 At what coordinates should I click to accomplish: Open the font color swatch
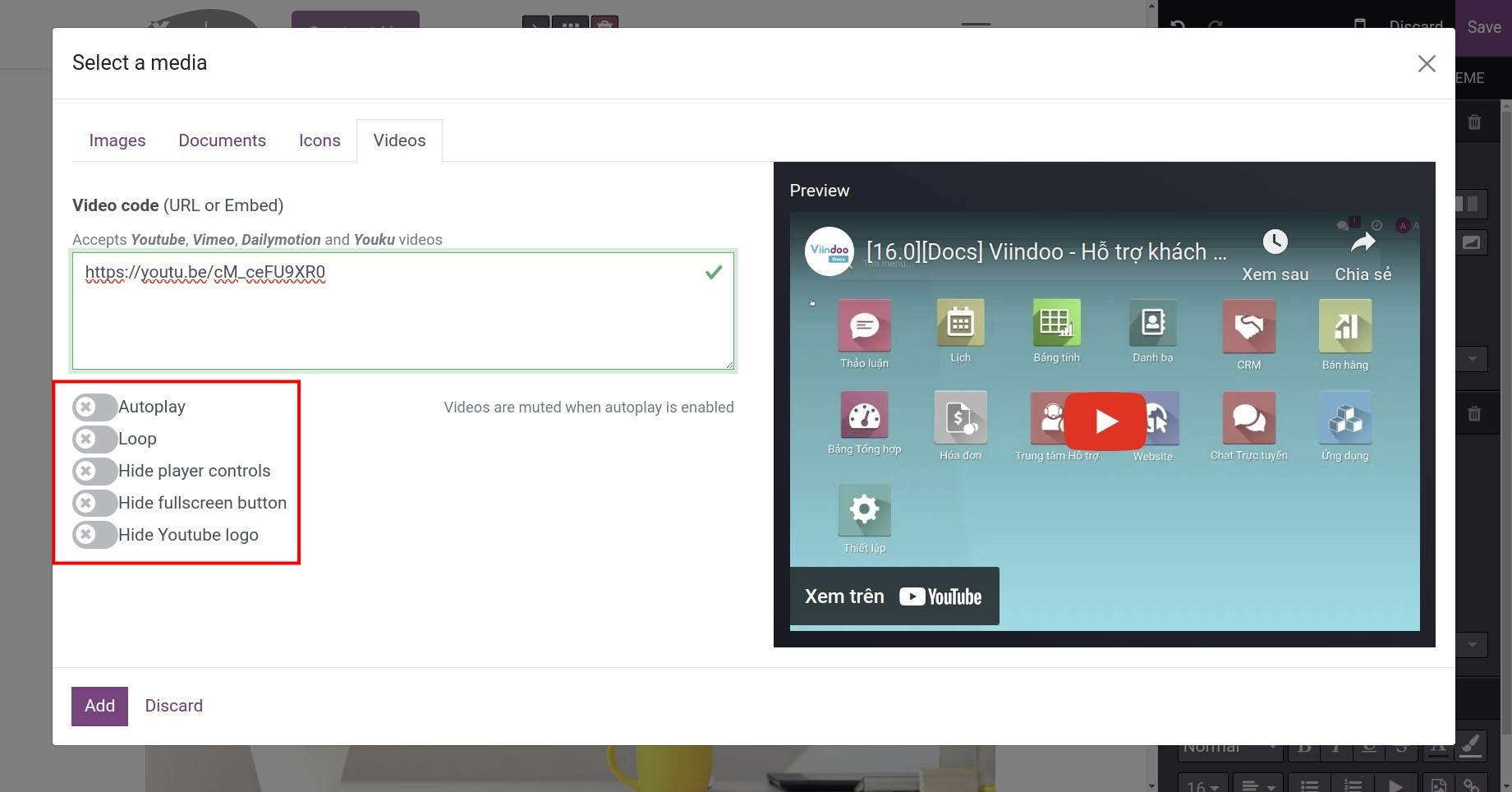tap(1438, 747)
